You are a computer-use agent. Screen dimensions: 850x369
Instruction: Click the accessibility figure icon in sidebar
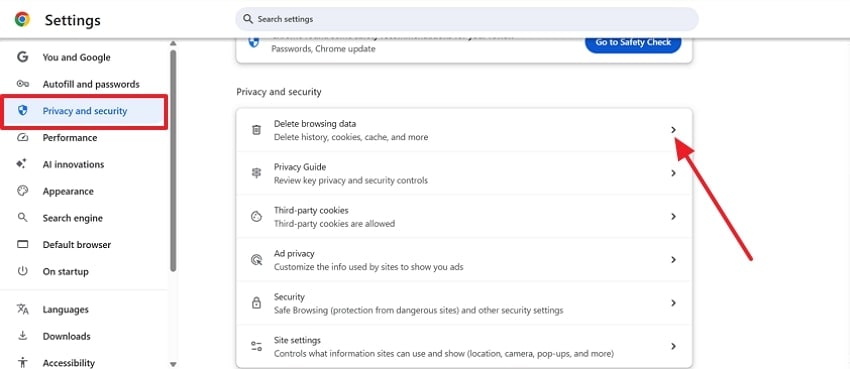coord(22,362)
